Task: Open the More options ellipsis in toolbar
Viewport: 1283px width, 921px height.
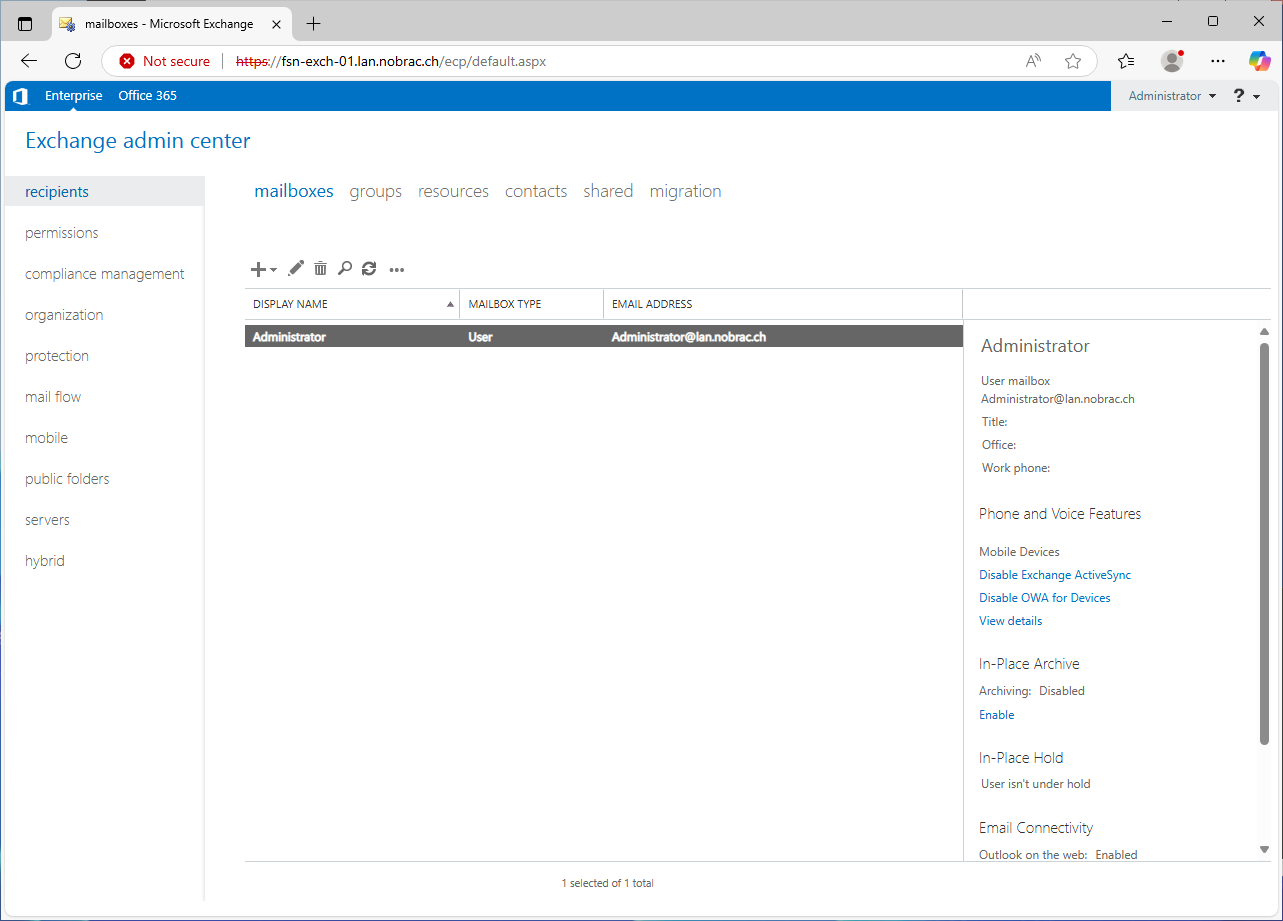Action: click(x=397, y=269)
